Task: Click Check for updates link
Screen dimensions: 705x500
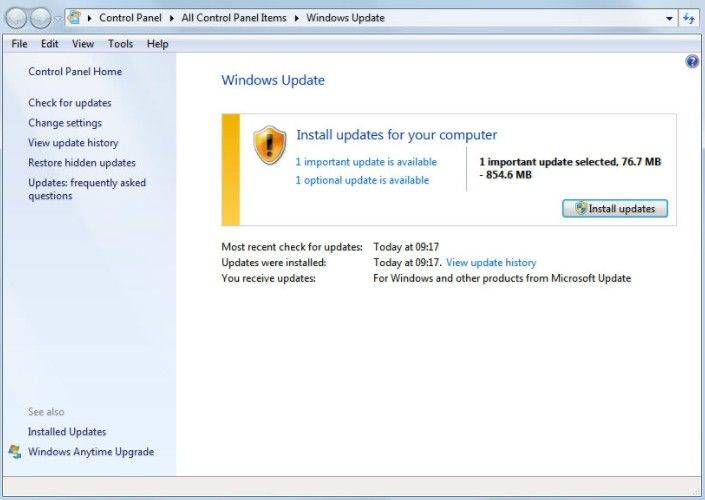Action: pyautogui.click(x=70, y=103)
